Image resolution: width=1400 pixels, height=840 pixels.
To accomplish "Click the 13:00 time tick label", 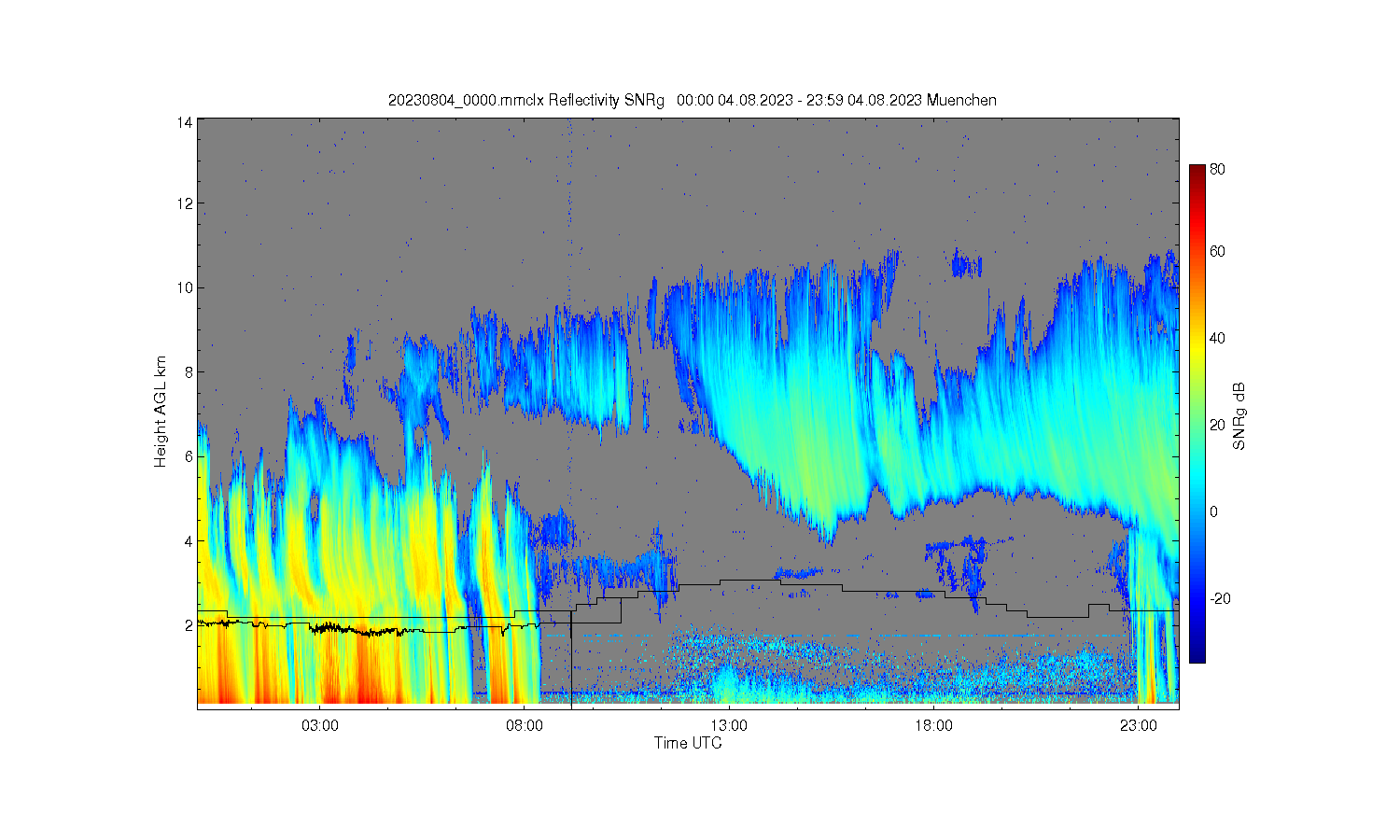I will tap(729, 726).
